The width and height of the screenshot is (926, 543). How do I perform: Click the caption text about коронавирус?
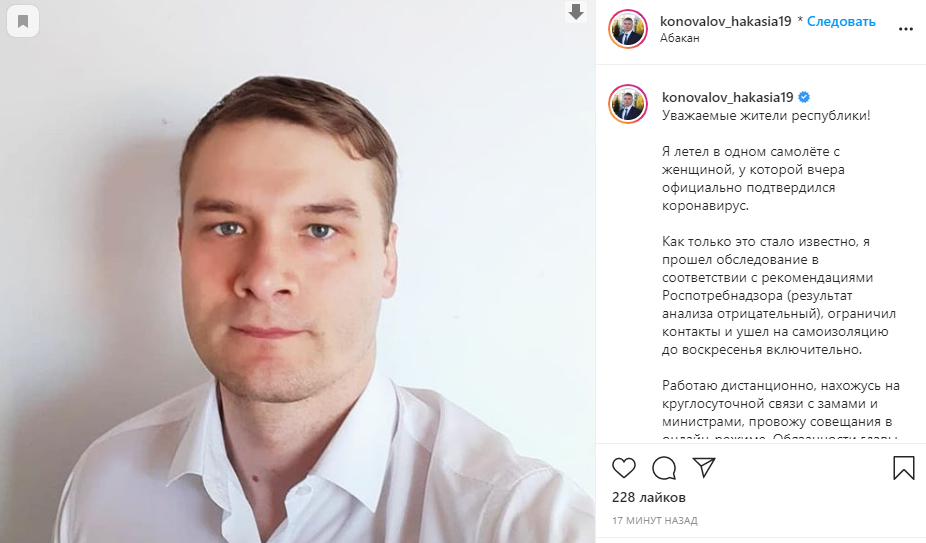point(753,178)
